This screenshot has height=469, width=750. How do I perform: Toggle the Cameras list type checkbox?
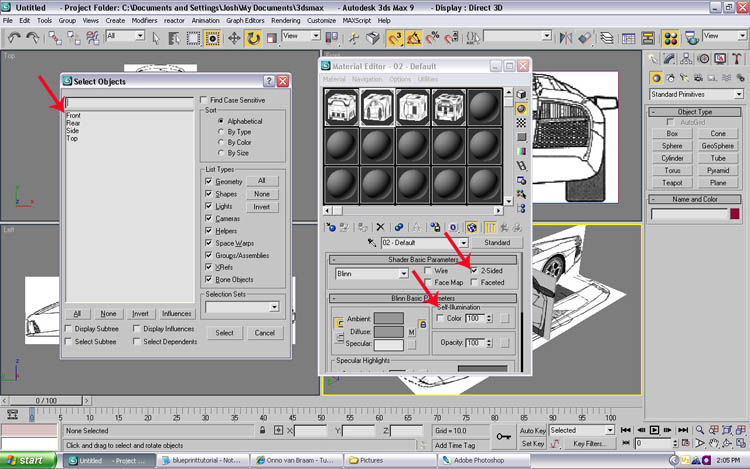click(x=209, y=218)
